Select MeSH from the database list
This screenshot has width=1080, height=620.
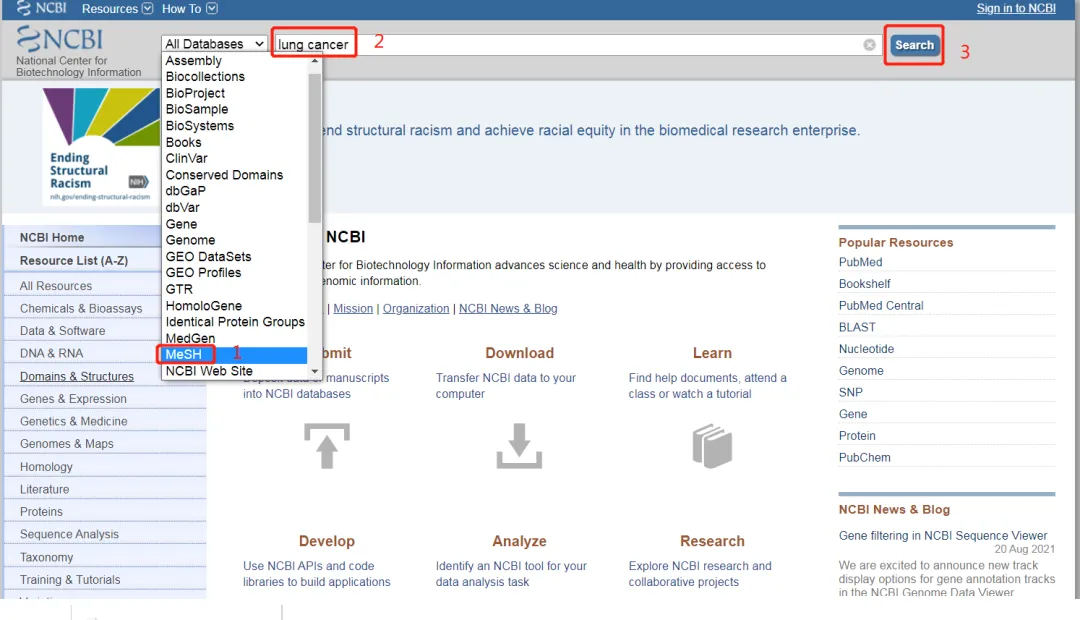coord(234,354)
